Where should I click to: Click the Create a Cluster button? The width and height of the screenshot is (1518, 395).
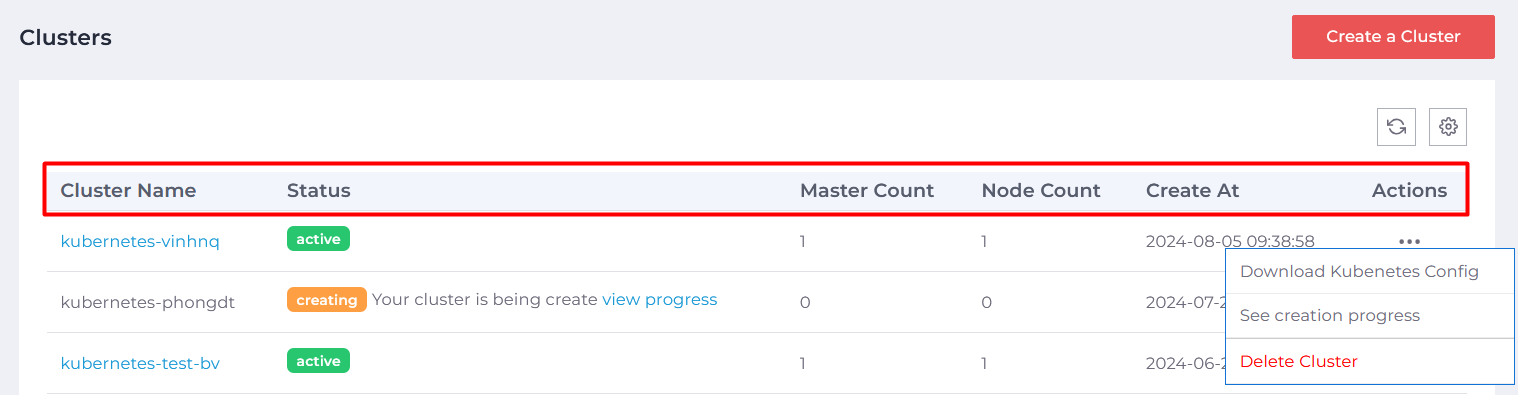[x=1393, y=37]
